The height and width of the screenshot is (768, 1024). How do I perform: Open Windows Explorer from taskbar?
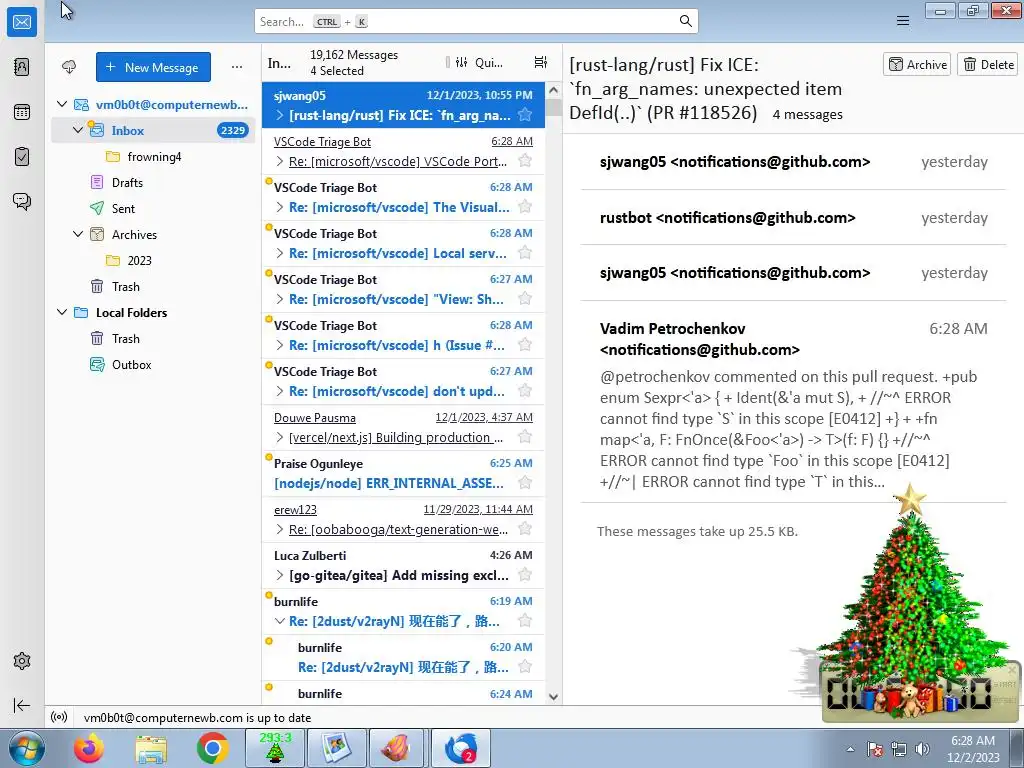(151, 748)
